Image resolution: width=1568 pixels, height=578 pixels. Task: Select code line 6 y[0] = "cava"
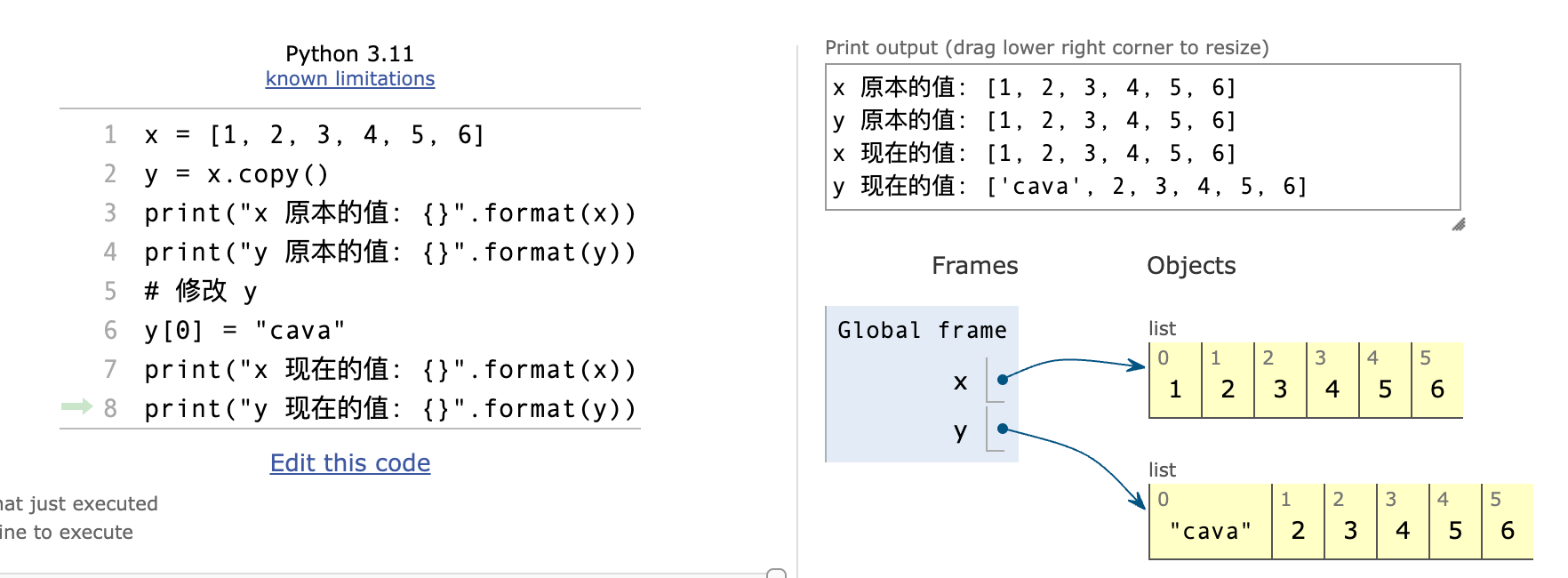[244, 331]
